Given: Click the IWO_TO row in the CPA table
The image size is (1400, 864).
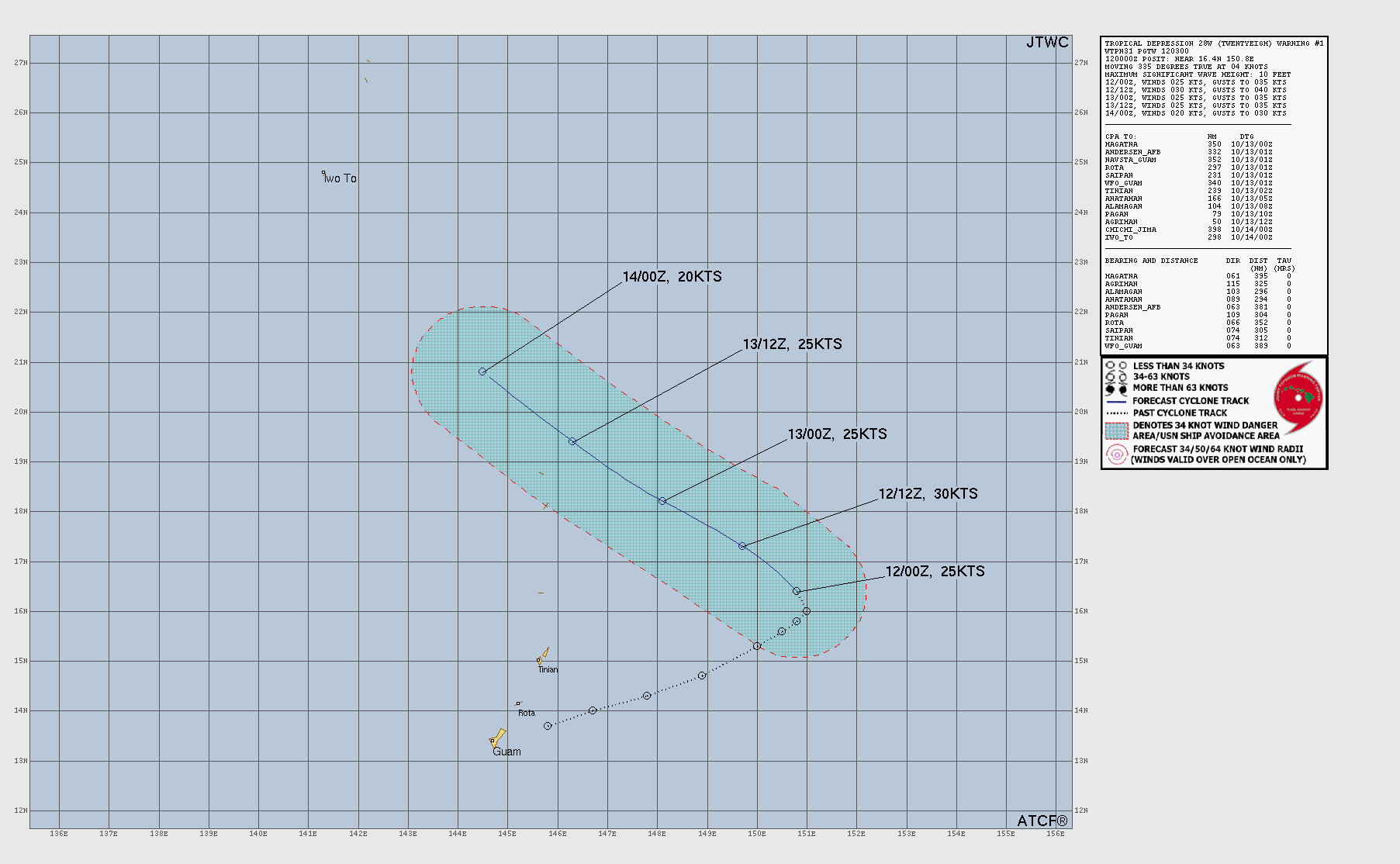Looking at the screenshot, I should pos(1188,237).
